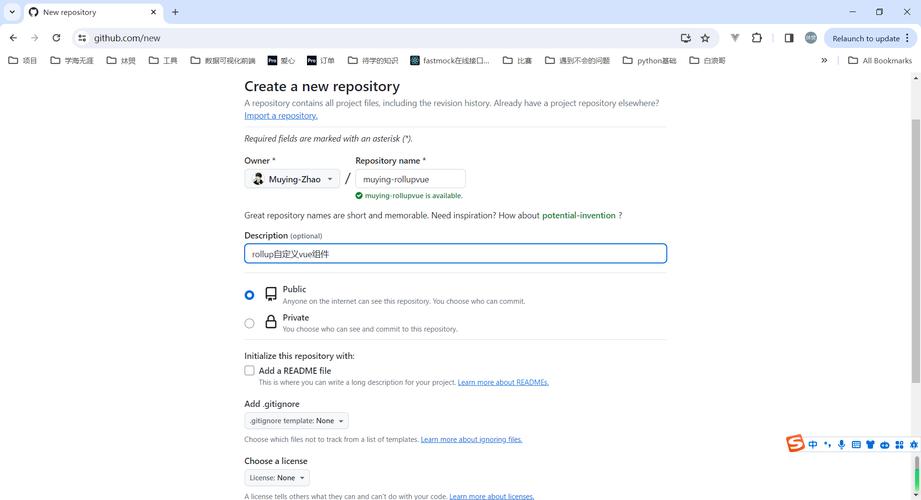Open the Owner Muying-Zhao dropdown
The image size is (921, 500).
click(x=292, y=179)
